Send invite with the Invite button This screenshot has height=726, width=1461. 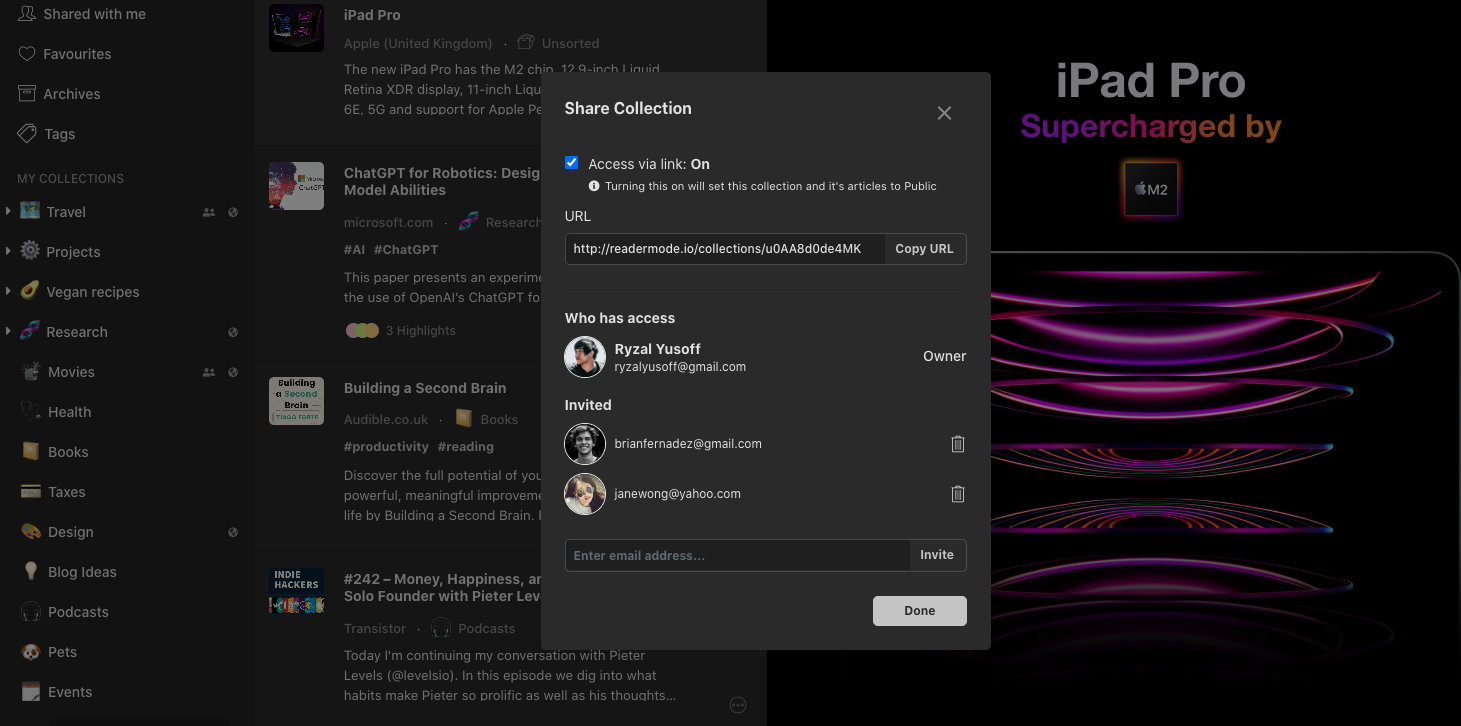coord(937,555)
